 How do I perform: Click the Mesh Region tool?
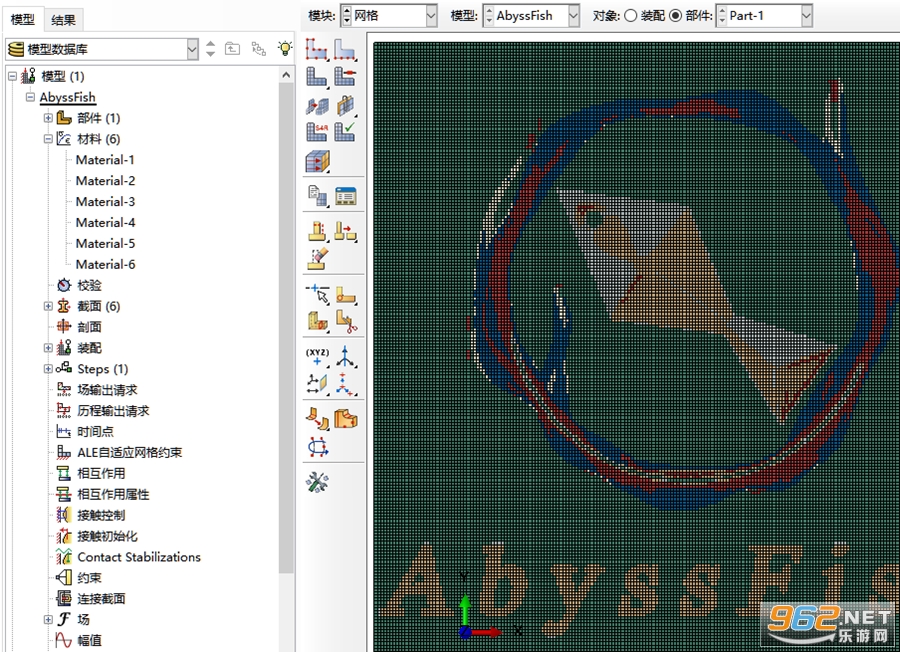tap(344, 77)
